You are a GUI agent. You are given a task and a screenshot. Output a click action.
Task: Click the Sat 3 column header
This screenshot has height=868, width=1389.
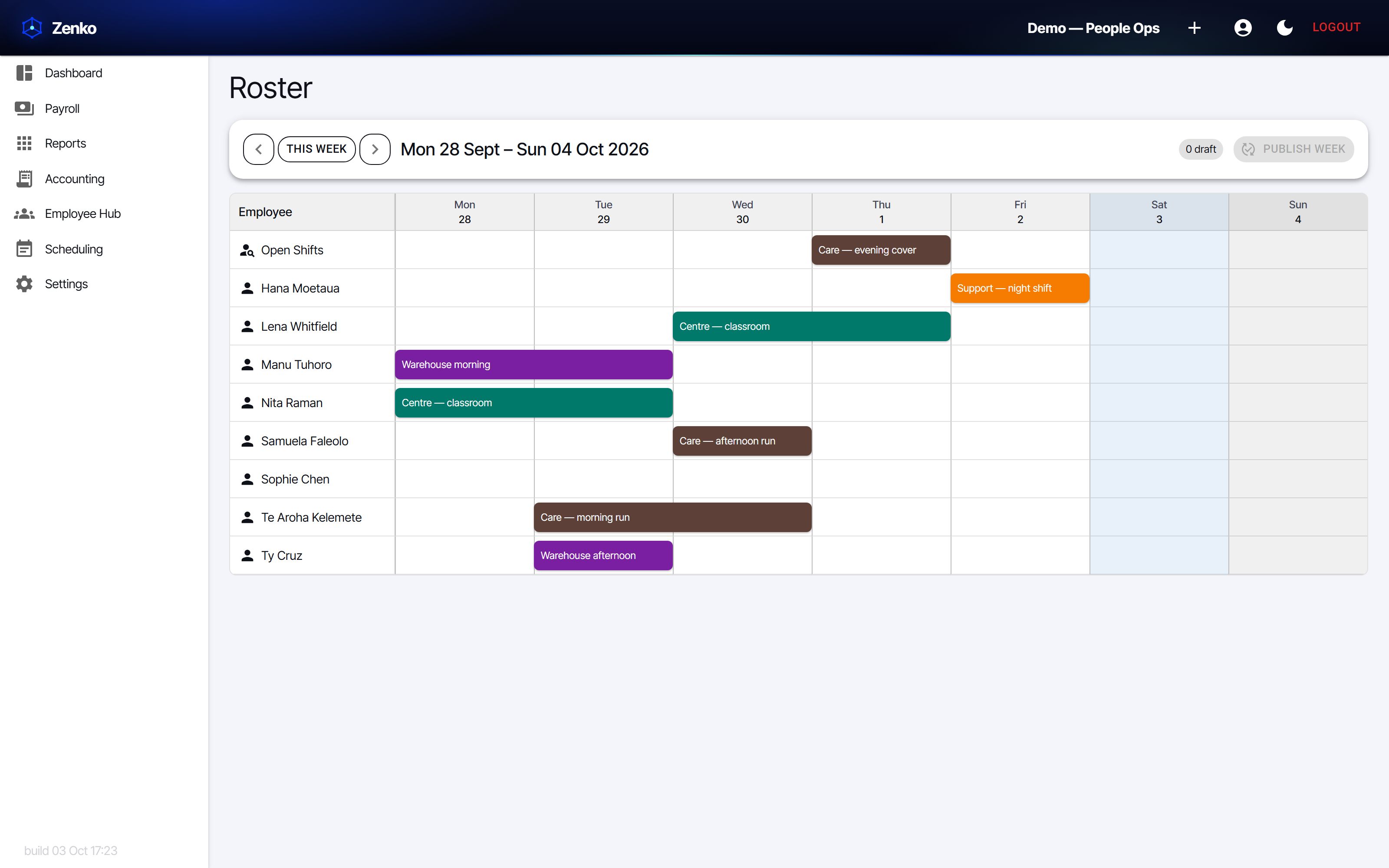(1159, 212)
